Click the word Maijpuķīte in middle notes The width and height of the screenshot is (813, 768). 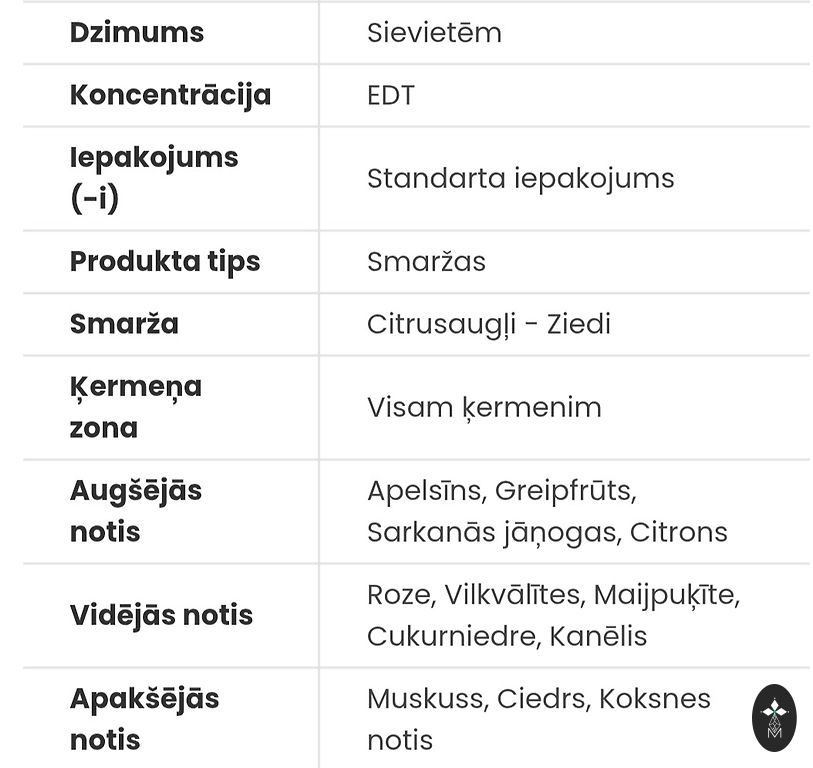pos(665,595)
